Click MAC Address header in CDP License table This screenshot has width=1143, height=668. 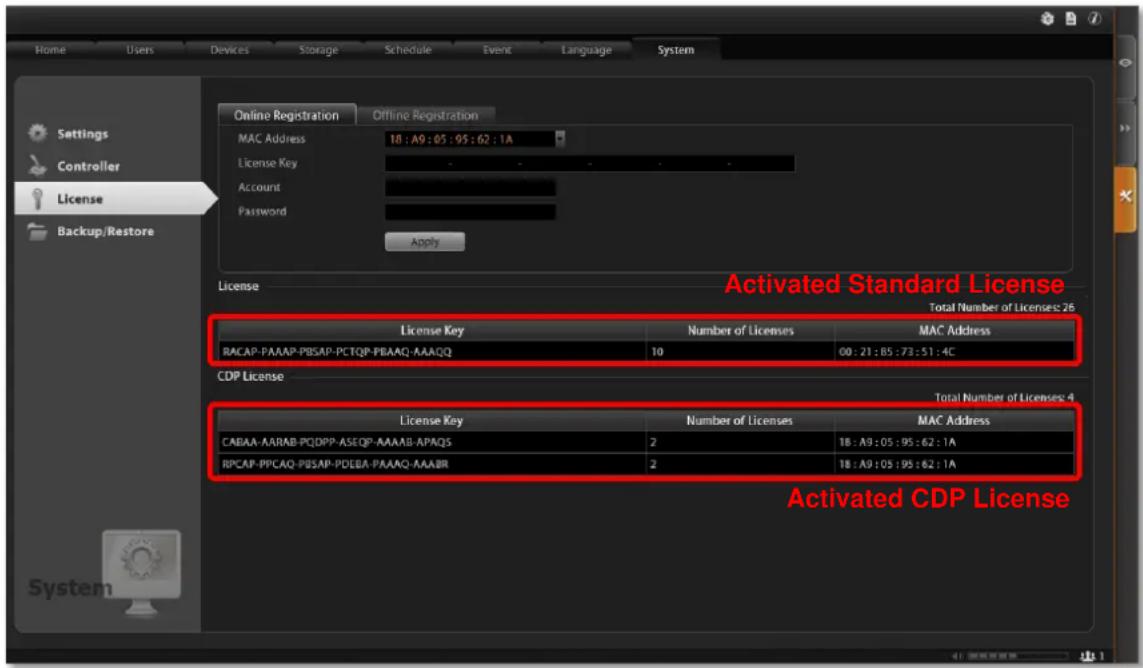[x=953, y=421]
